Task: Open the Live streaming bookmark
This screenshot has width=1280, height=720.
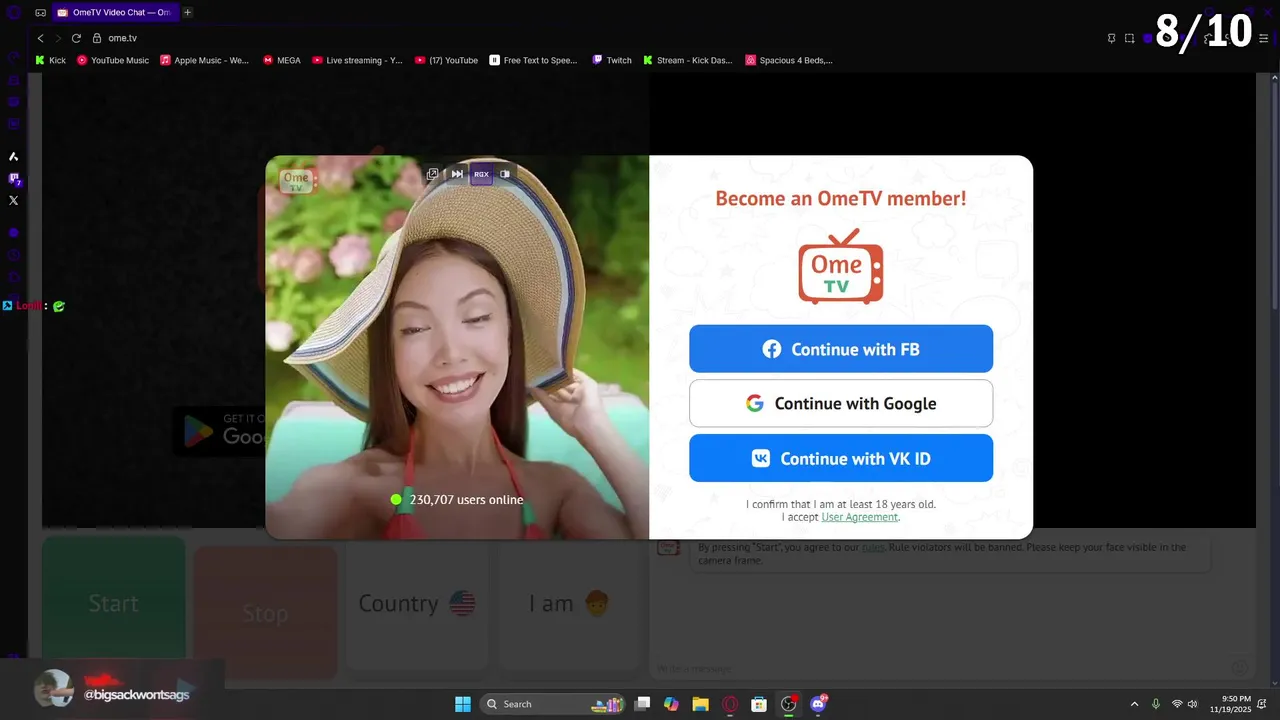Action: [x=357, y=60]
